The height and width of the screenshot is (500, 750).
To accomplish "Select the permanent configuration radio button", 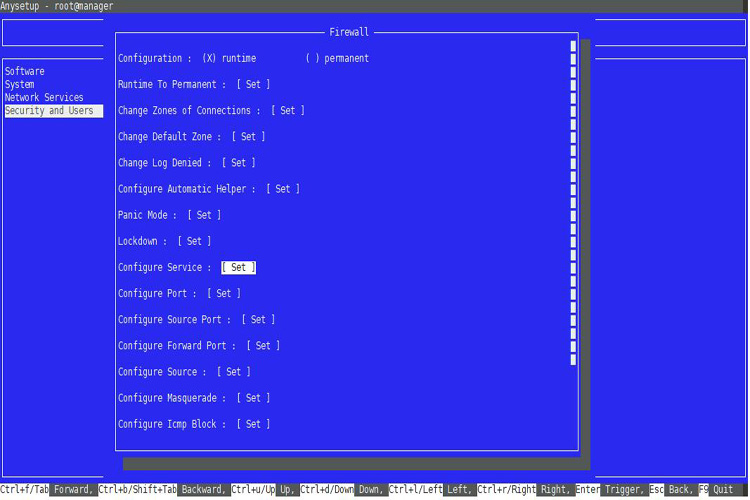I will (312, 58).
